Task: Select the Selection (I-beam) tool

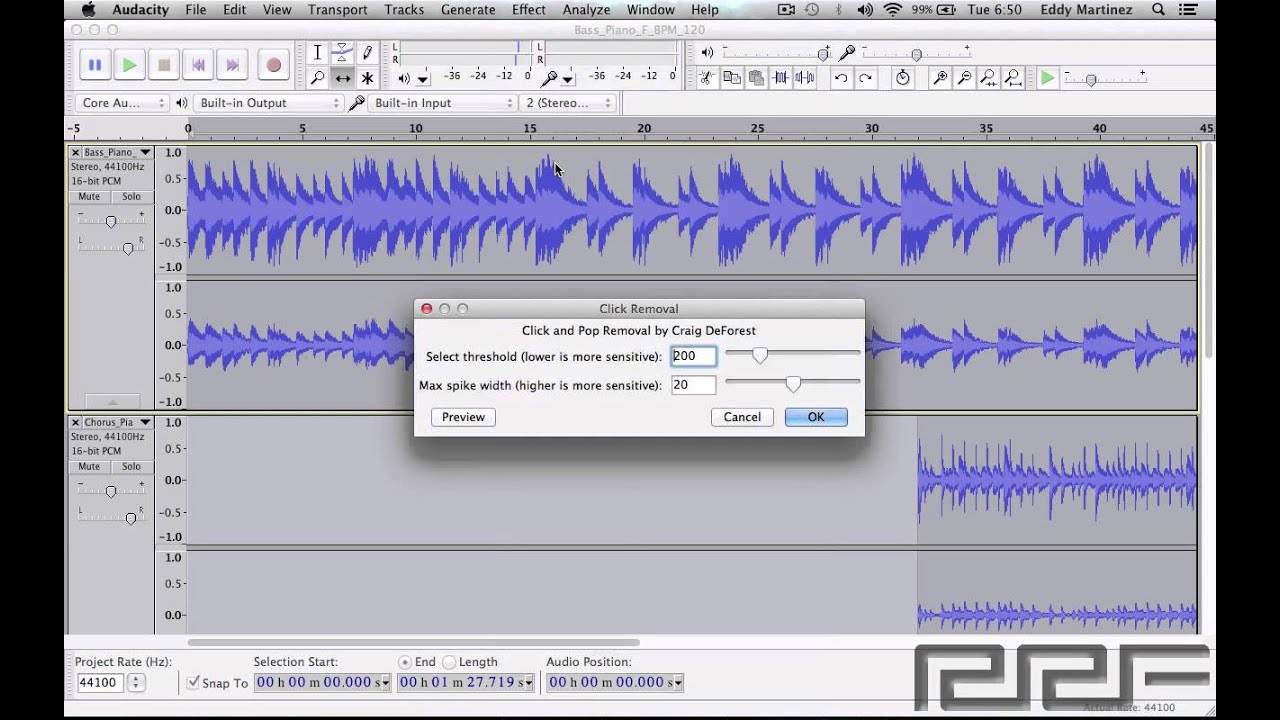Action: click(x=318, y=53)
